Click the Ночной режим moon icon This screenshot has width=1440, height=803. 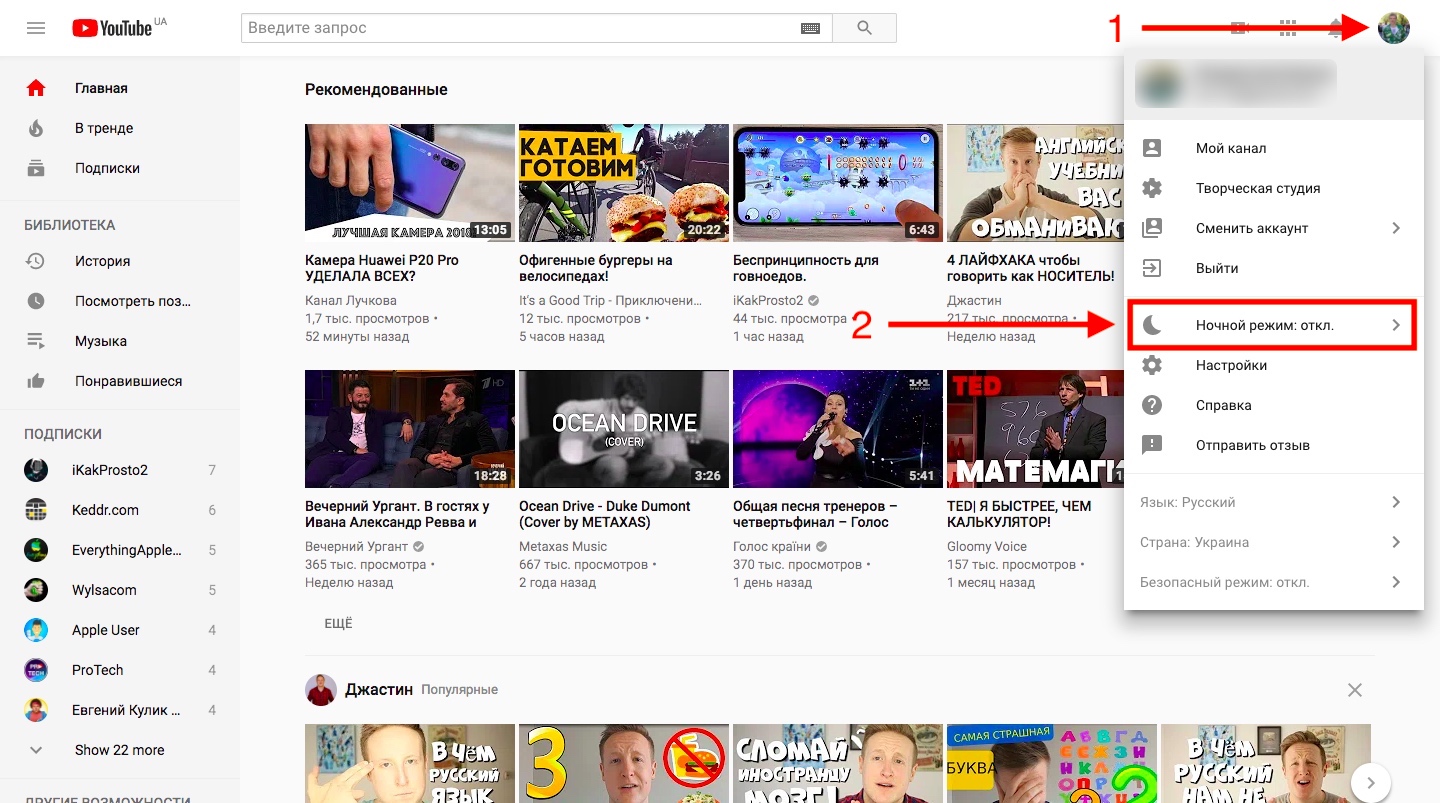[1152, 325]
